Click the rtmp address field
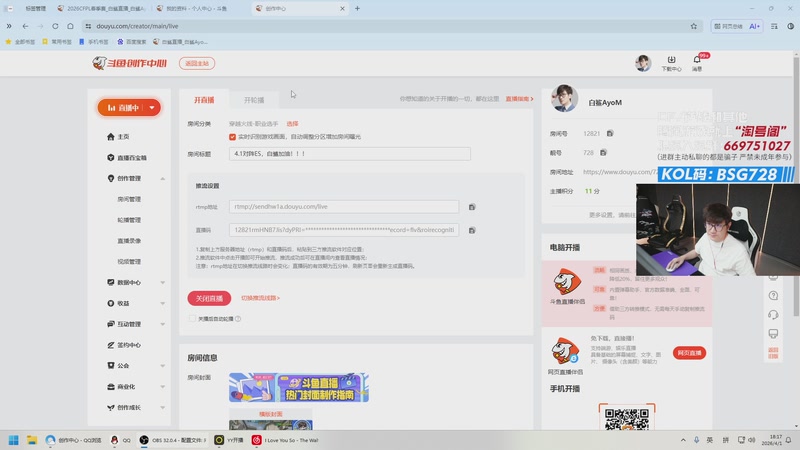800x450 pixels. [344, 207]
